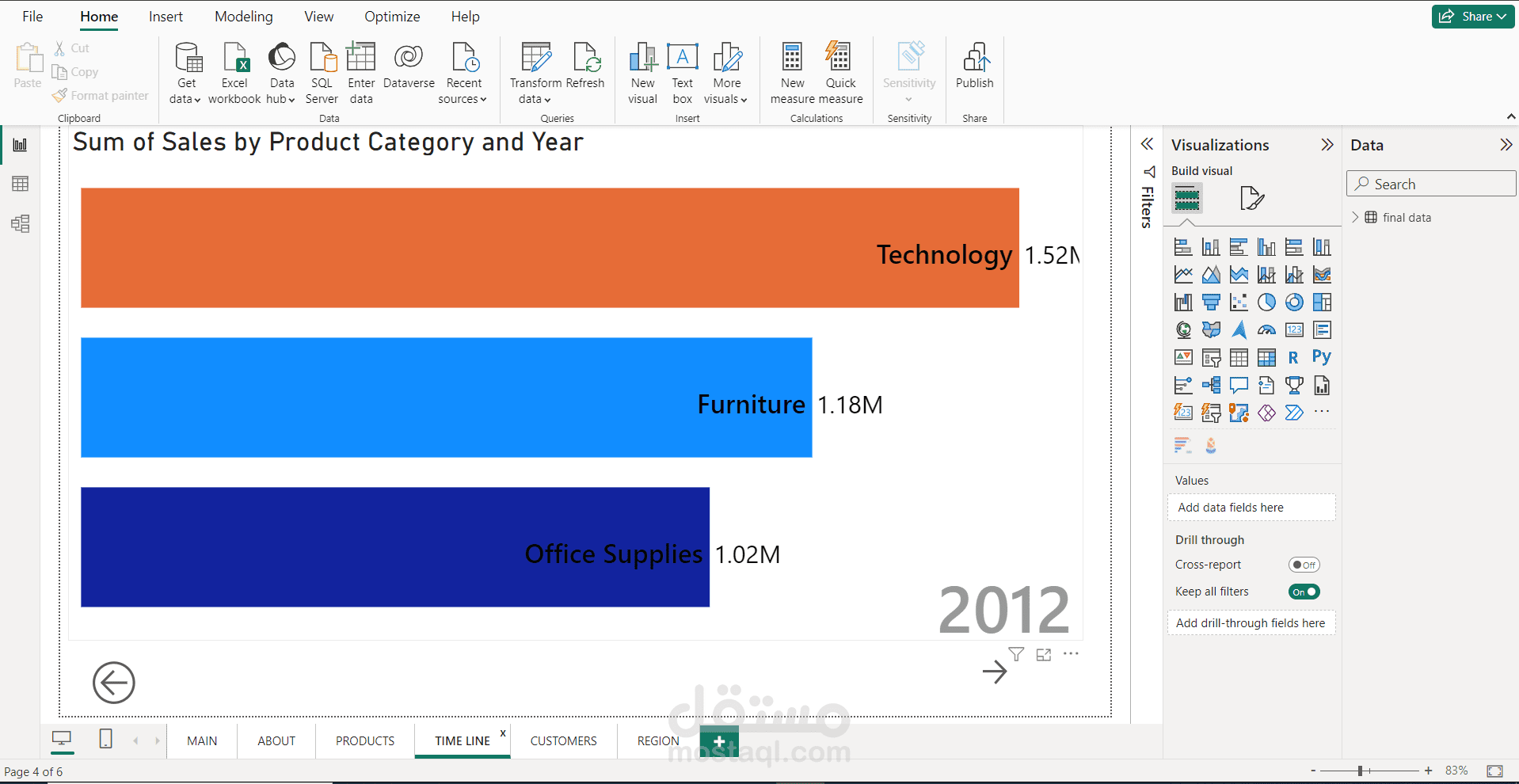Get more visuals via ellipsis in Visualizations
The image size is (1519, 784).
(1322, 411)
